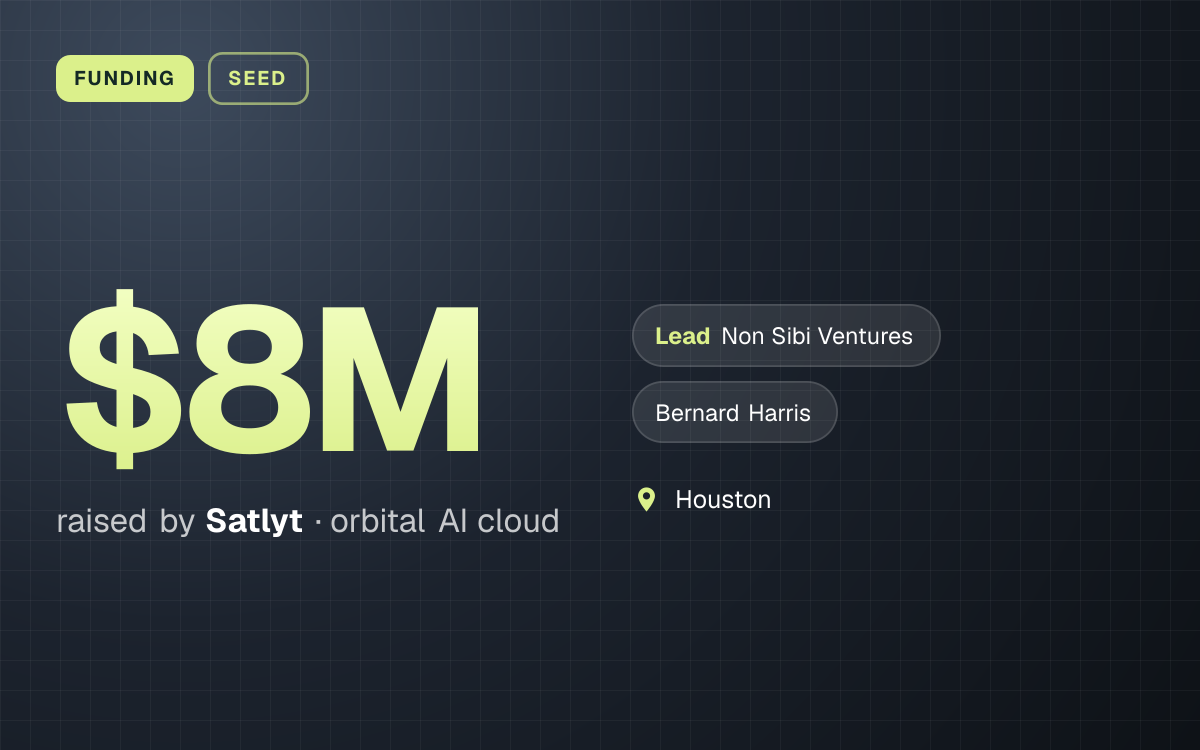This screenshot has height=750, width=1200.
Task: Select the SEED stage badge
Action: 258,78
